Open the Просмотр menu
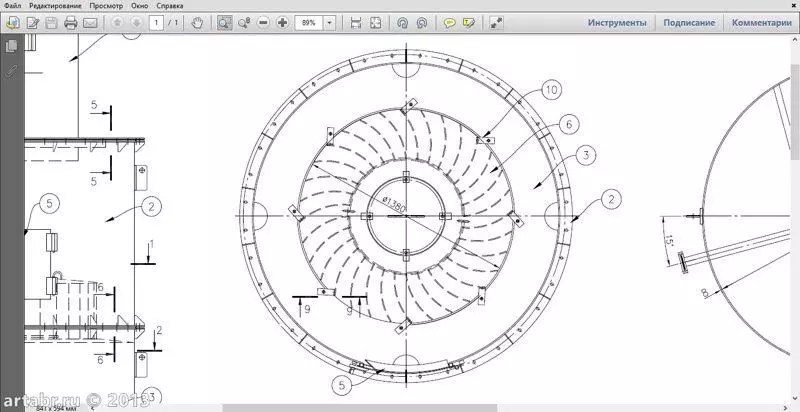The image size is (800, 412). (x=106, y=6)
